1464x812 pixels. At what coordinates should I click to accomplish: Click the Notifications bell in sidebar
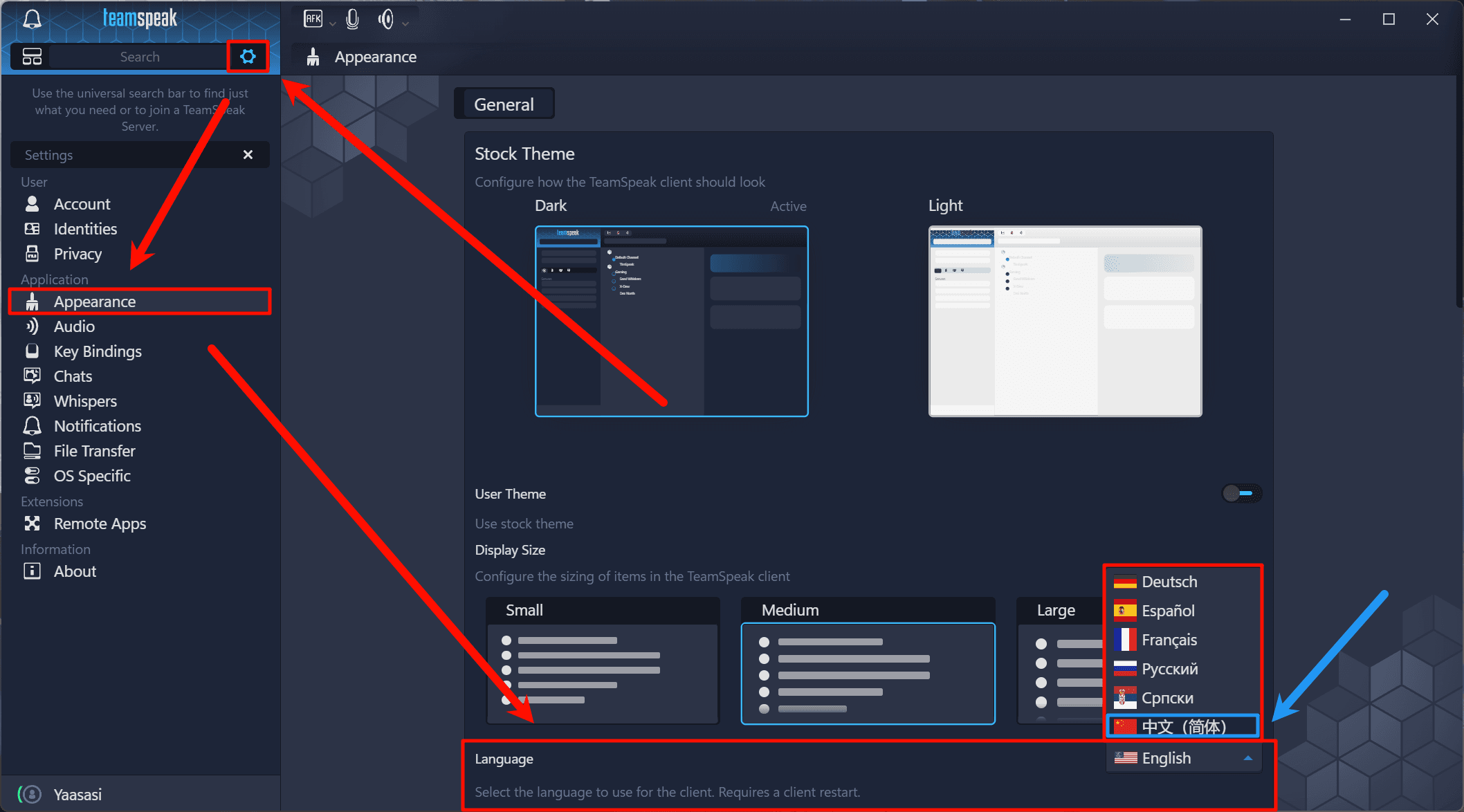coord(32,426)
